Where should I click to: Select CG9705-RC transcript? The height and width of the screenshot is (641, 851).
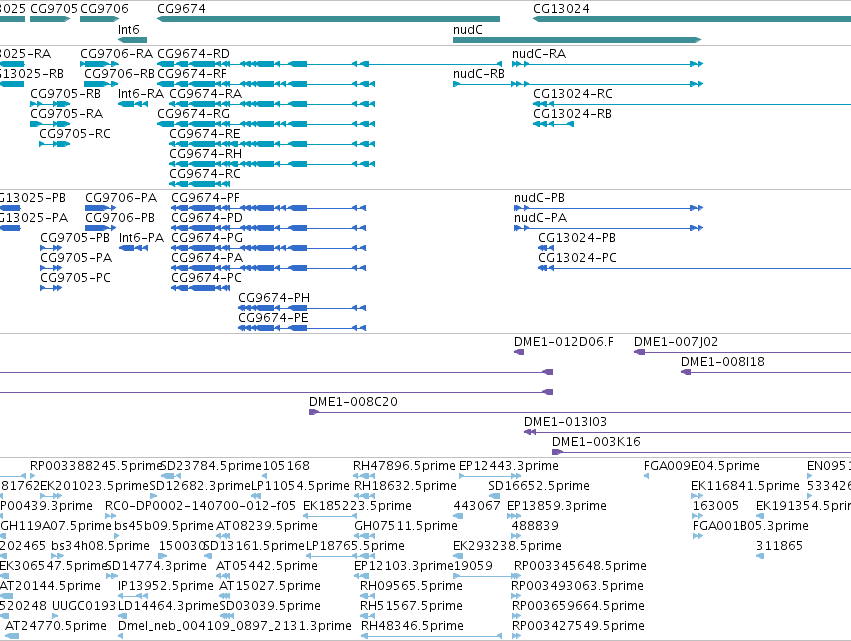point(75,134)
